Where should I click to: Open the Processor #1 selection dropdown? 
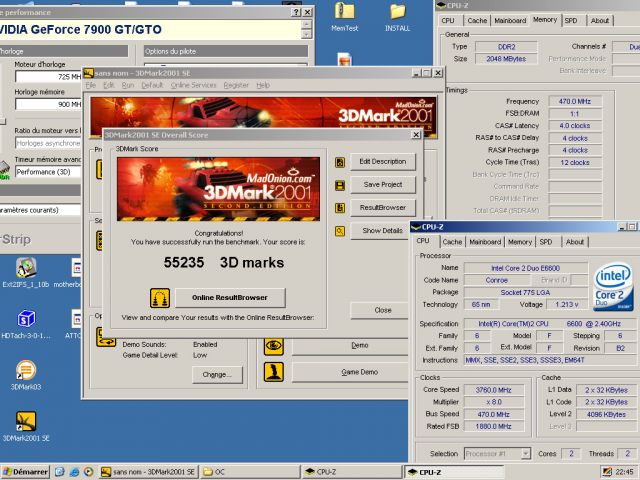click(x=526, y=453)
